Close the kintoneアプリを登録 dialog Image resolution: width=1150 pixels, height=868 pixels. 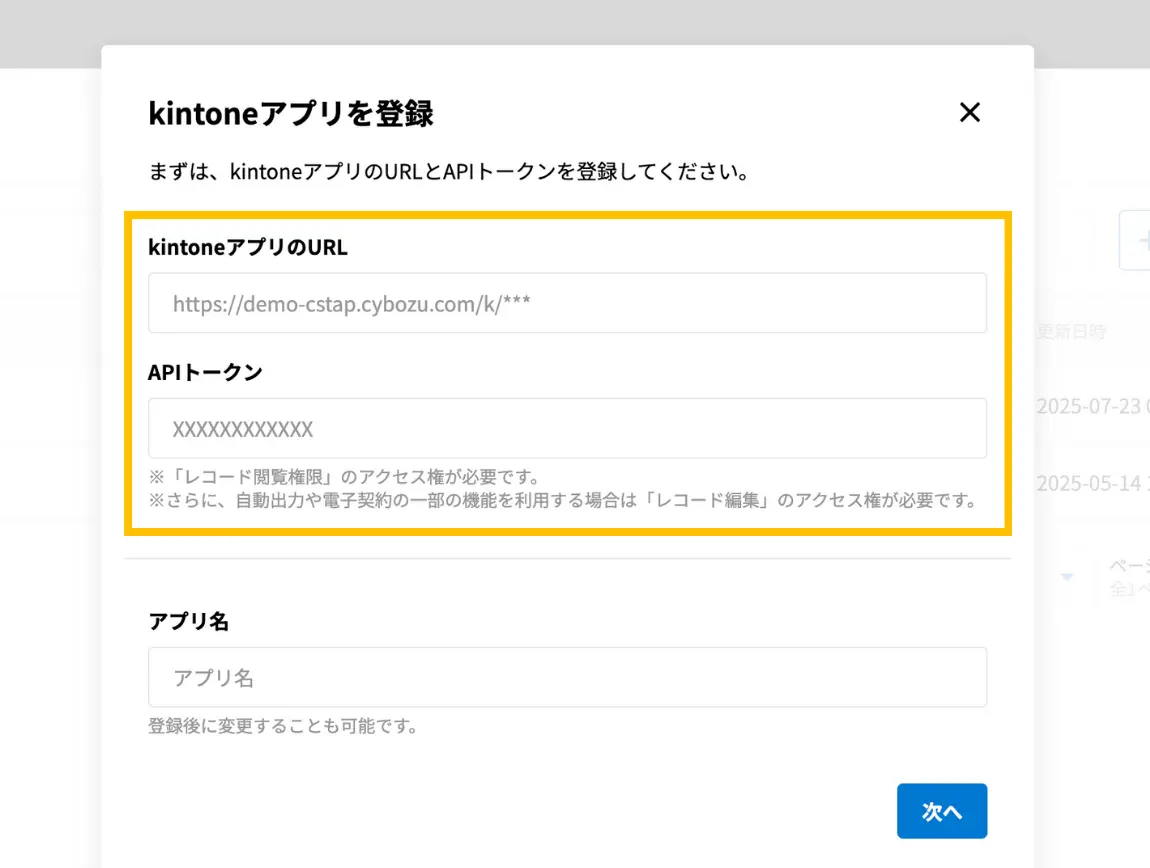tap(970, 112)
